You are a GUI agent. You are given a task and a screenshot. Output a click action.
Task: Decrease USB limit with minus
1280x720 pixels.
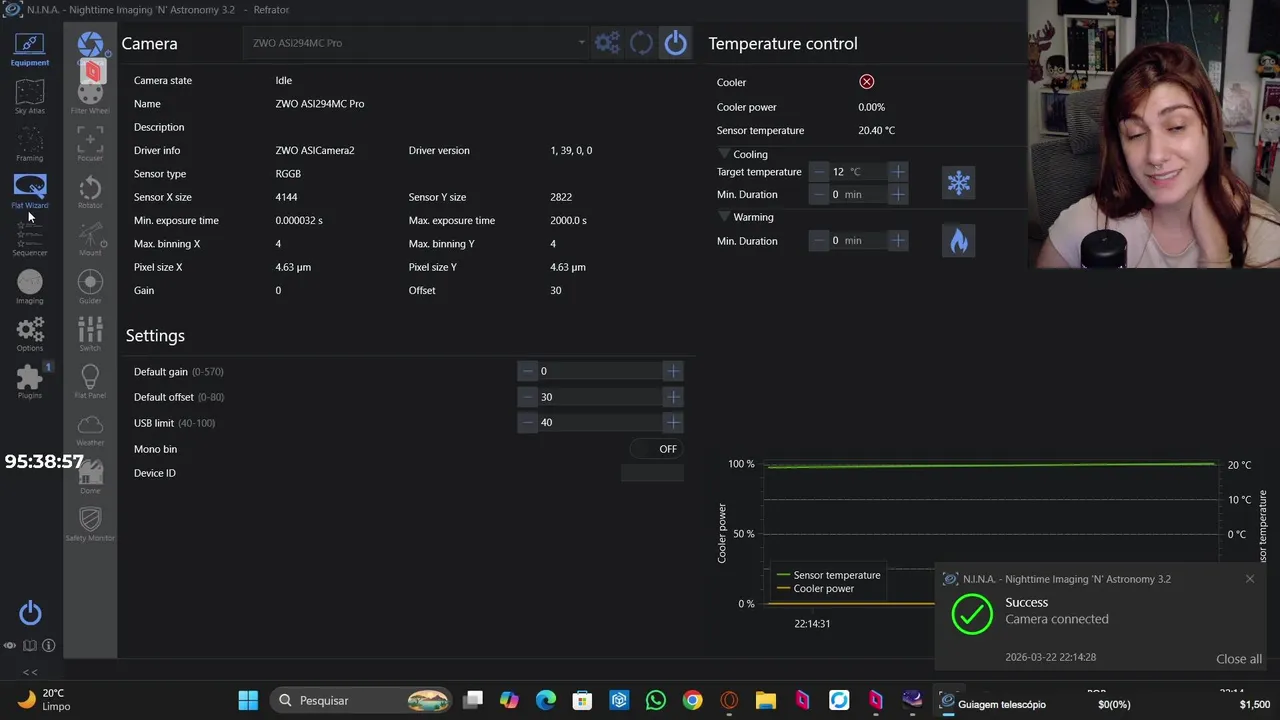[528, 422]
